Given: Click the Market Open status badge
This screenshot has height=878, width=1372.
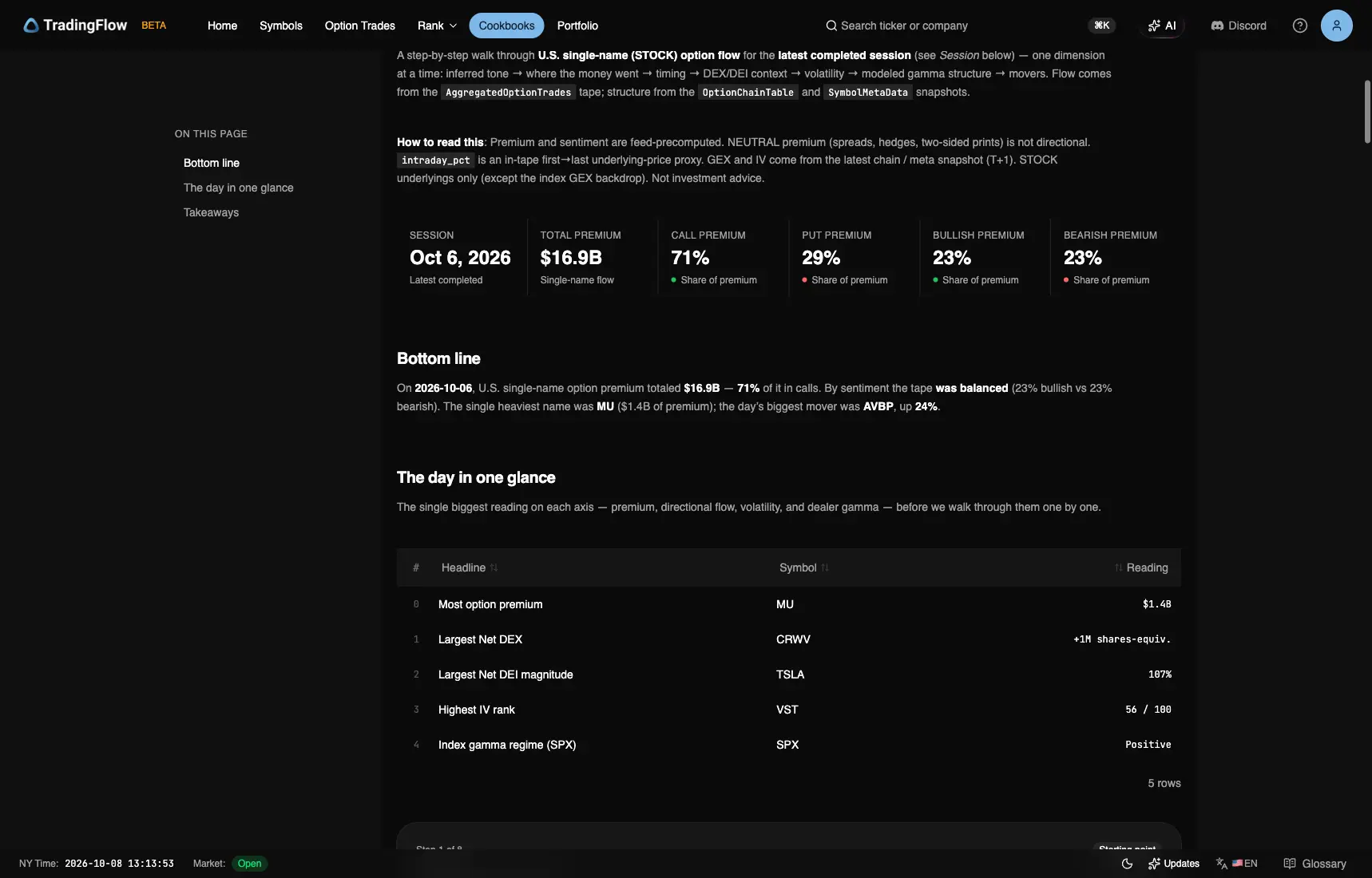Looking at the screenshot, I should [249, 864].
